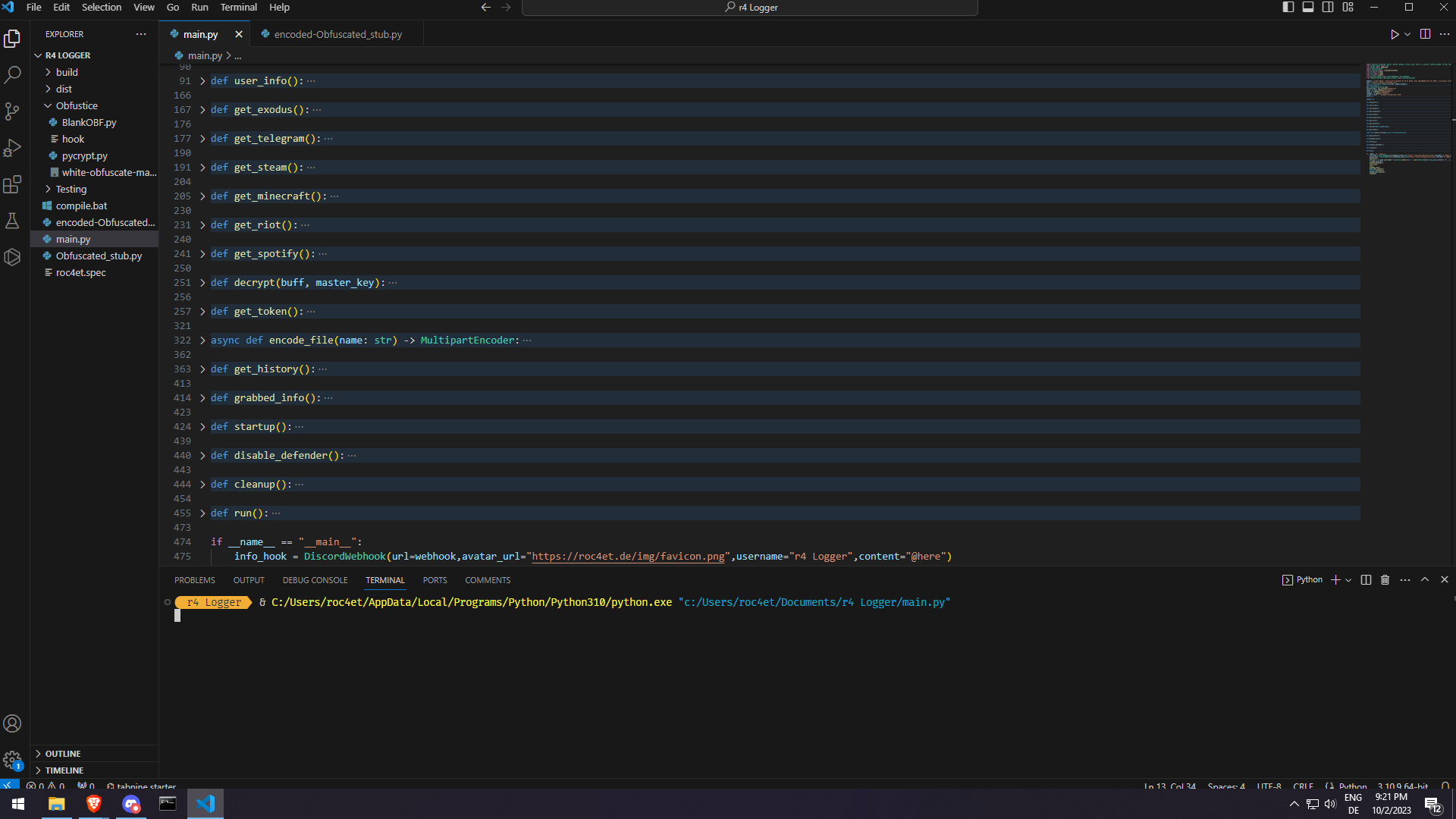
Task: Kill terminal with trash icon
Action: coord(1385,580)
